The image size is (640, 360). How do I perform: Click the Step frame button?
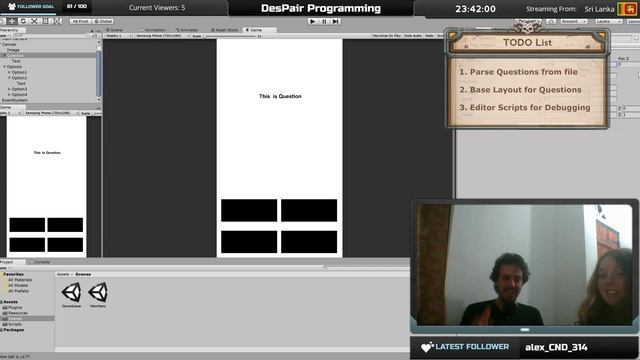pos(336,21)
